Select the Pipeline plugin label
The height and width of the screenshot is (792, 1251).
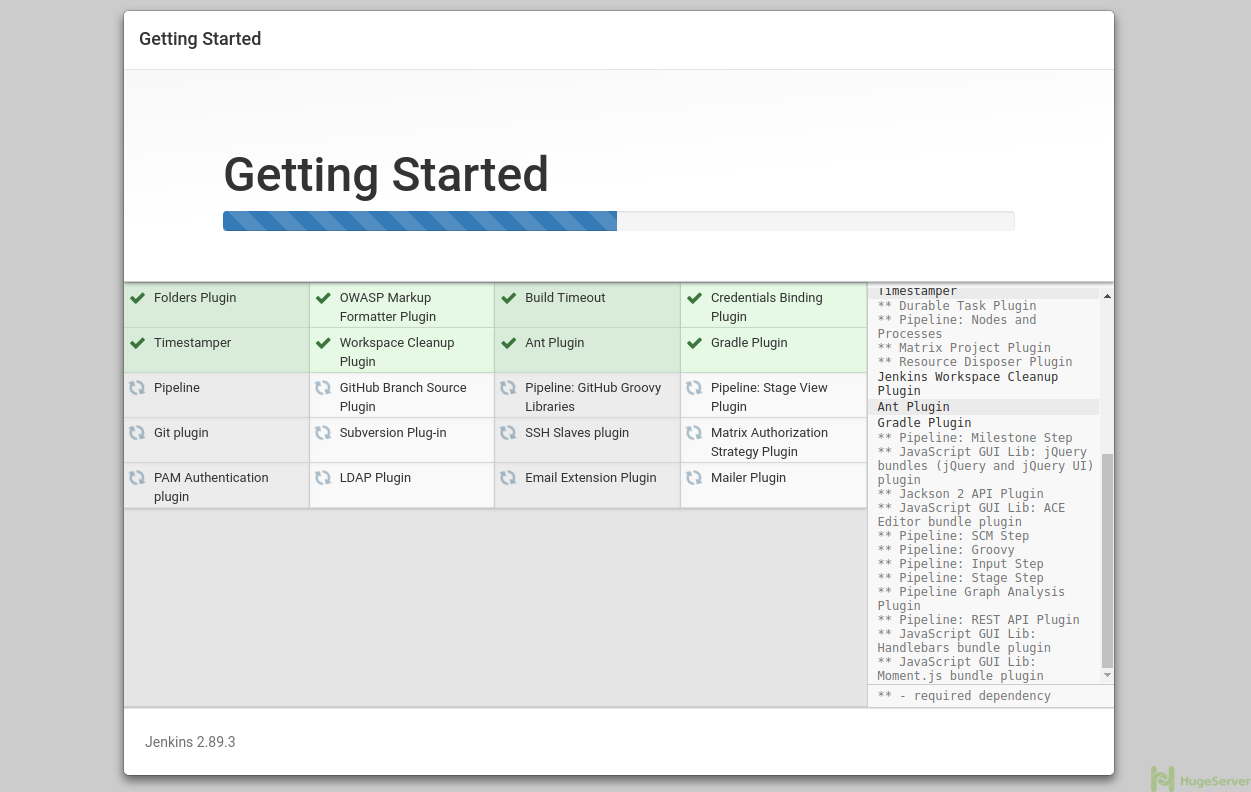[177, 388]
